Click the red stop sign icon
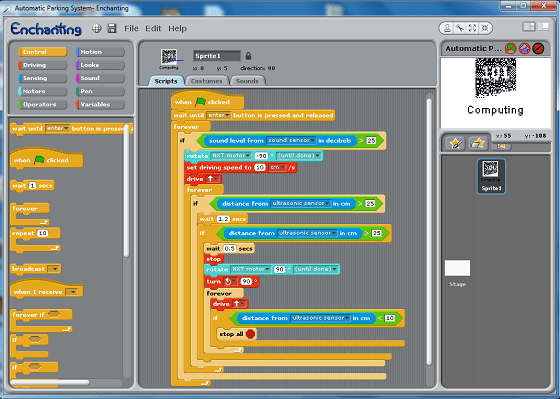This screenshot has width=560, height=399. [538, 48]
